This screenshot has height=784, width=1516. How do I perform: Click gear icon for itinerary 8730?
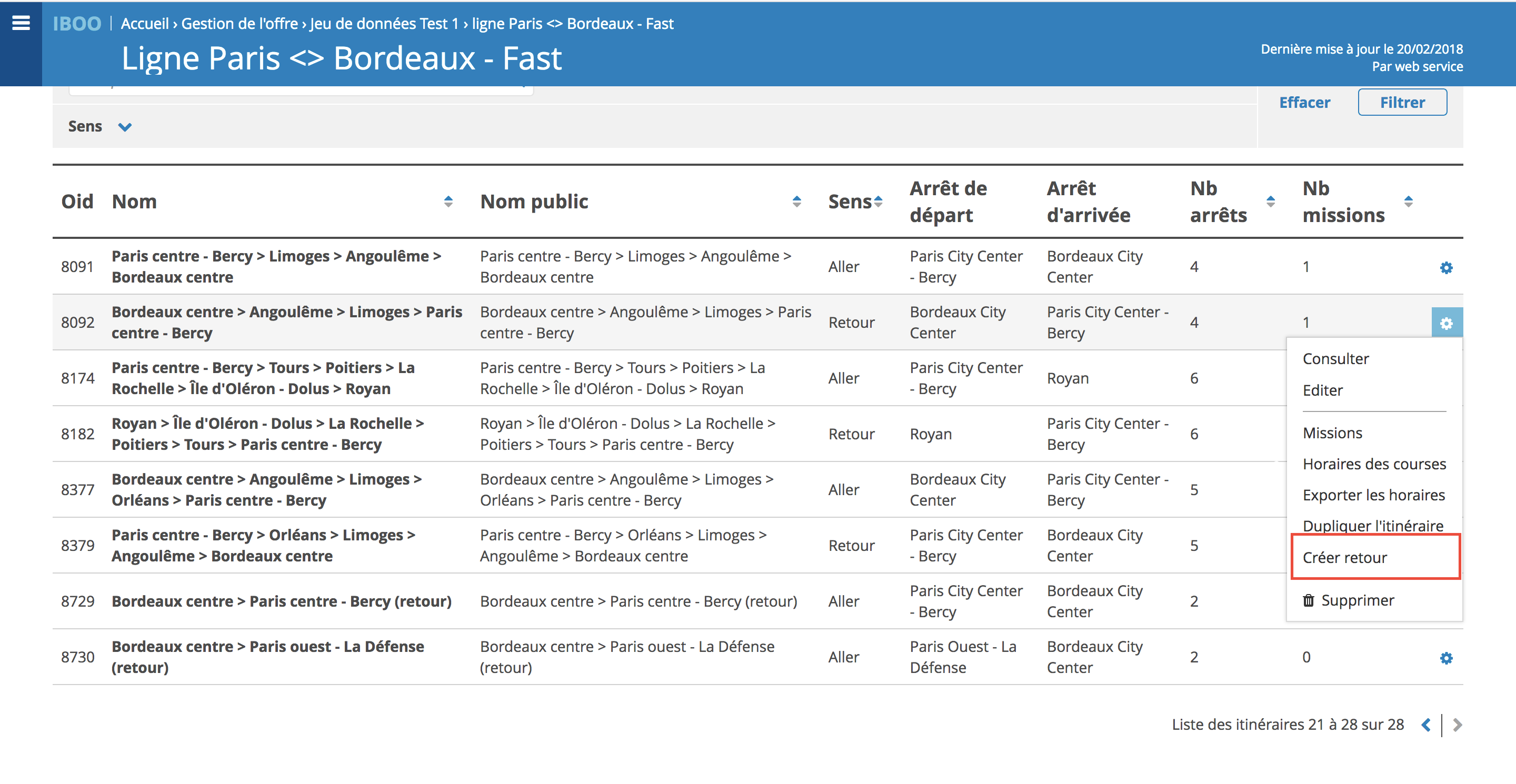click(x=1445, y=658)
